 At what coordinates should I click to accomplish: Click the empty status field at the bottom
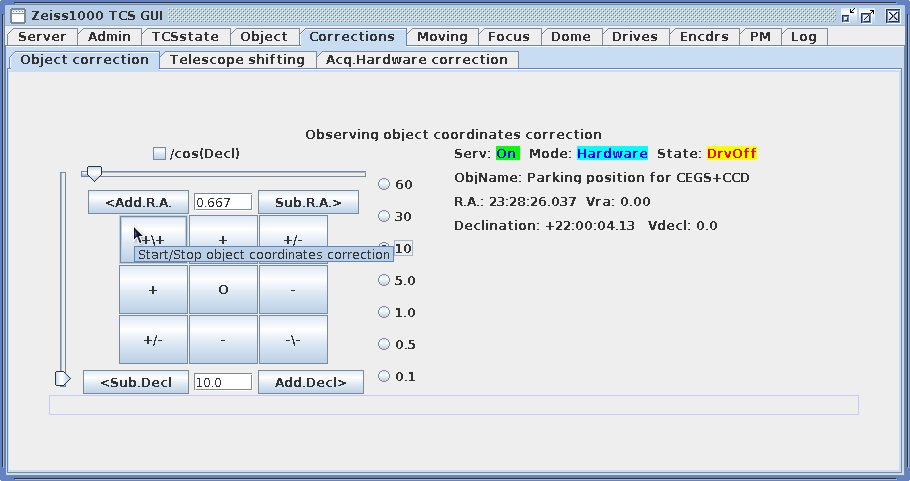tap(453, 405)
